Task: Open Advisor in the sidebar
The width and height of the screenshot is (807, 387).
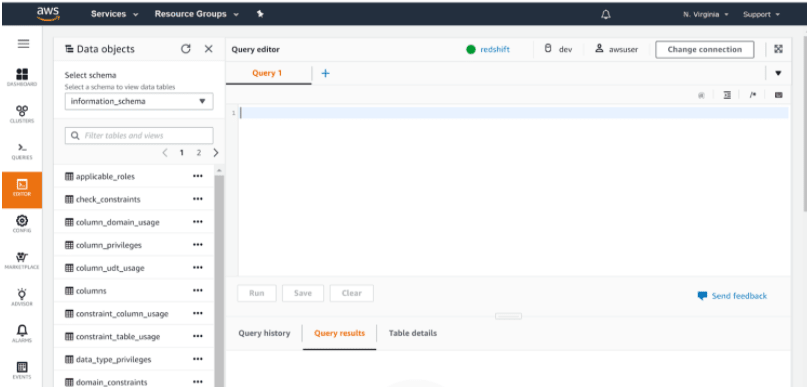Action: coord(22,297)
